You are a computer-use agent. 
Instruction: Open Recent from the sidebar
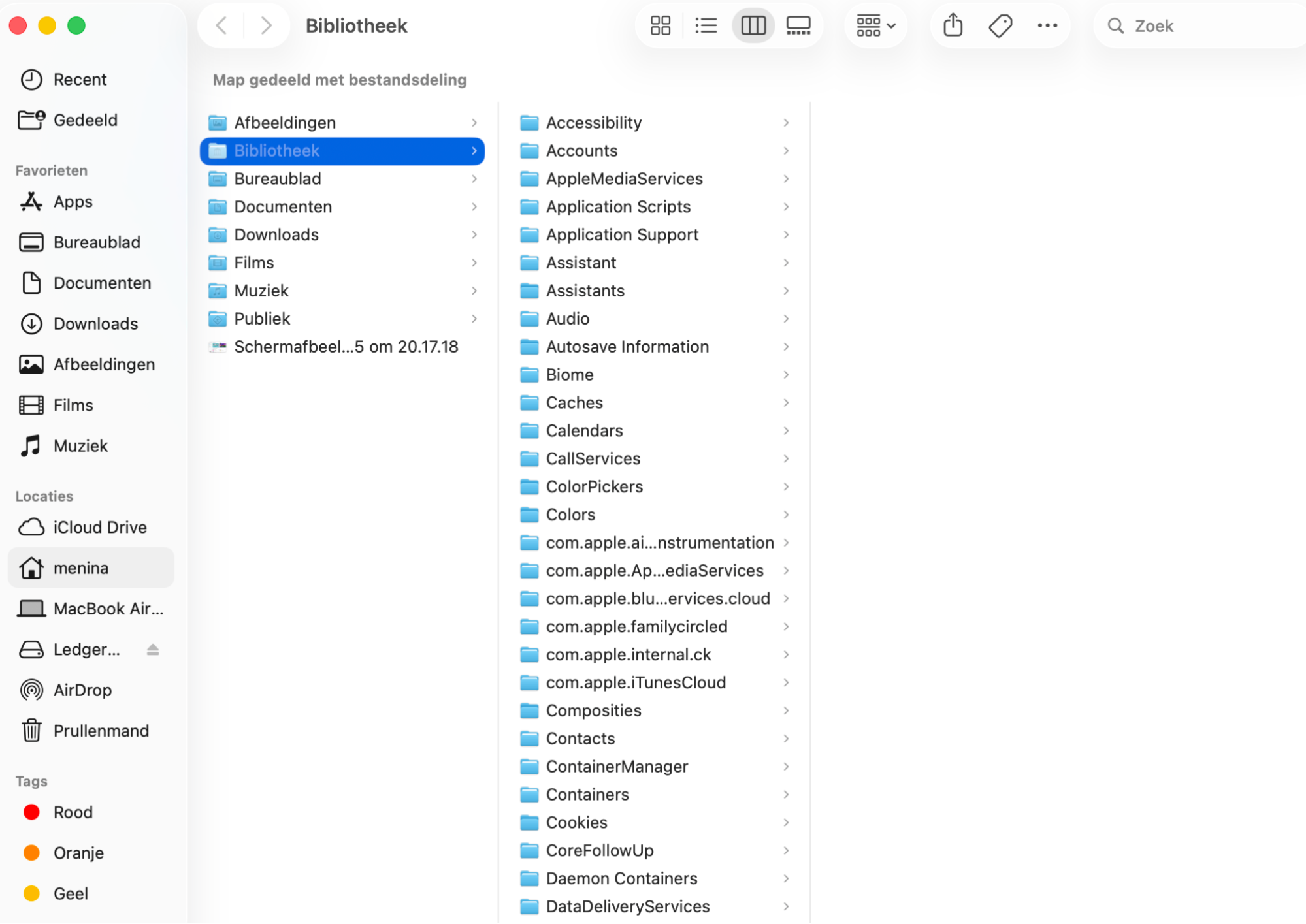[x=80, y=79]
